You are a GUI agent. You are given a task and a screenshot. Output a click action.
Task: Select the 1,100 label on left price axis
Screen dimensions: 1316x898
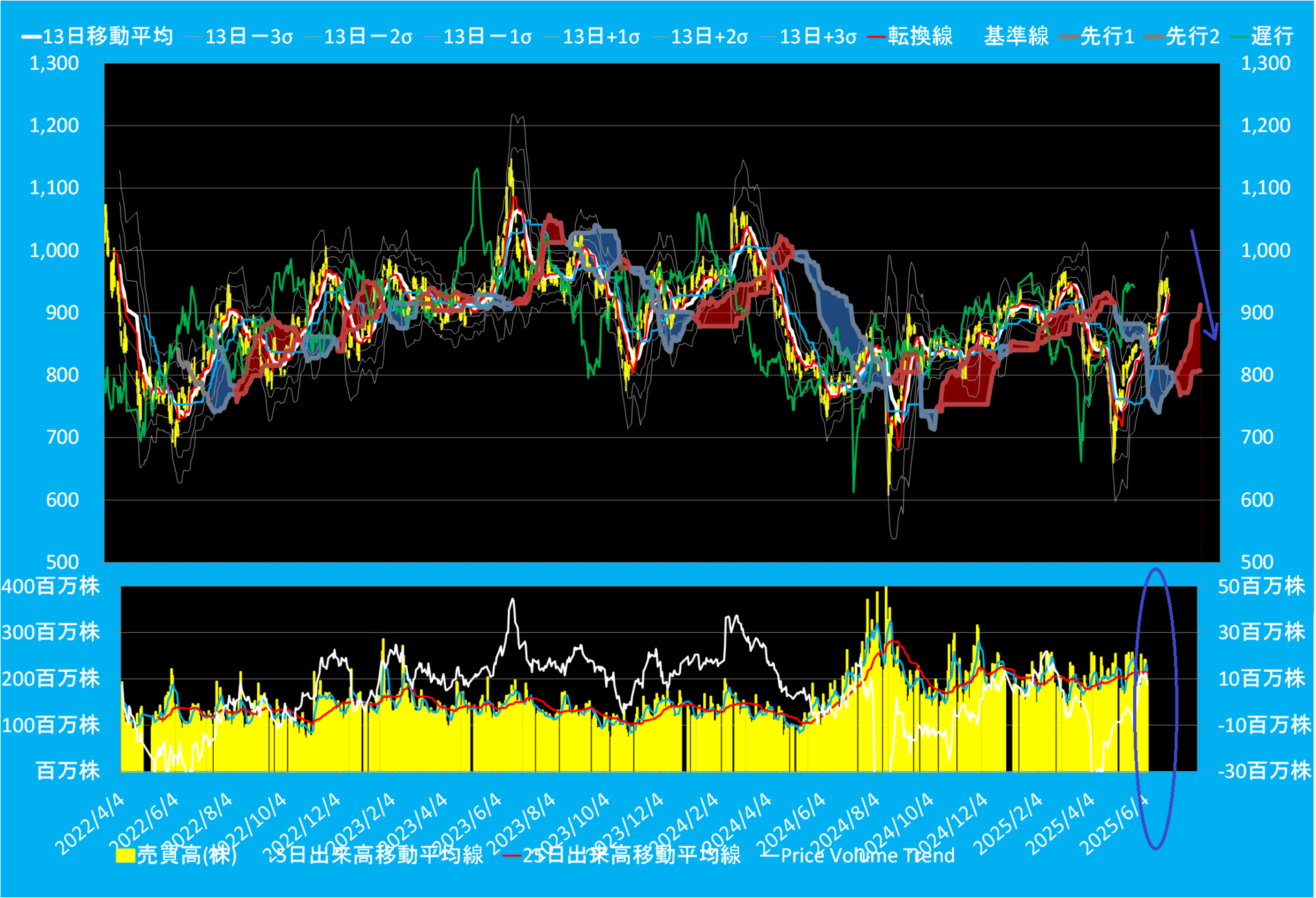point(54,188)
